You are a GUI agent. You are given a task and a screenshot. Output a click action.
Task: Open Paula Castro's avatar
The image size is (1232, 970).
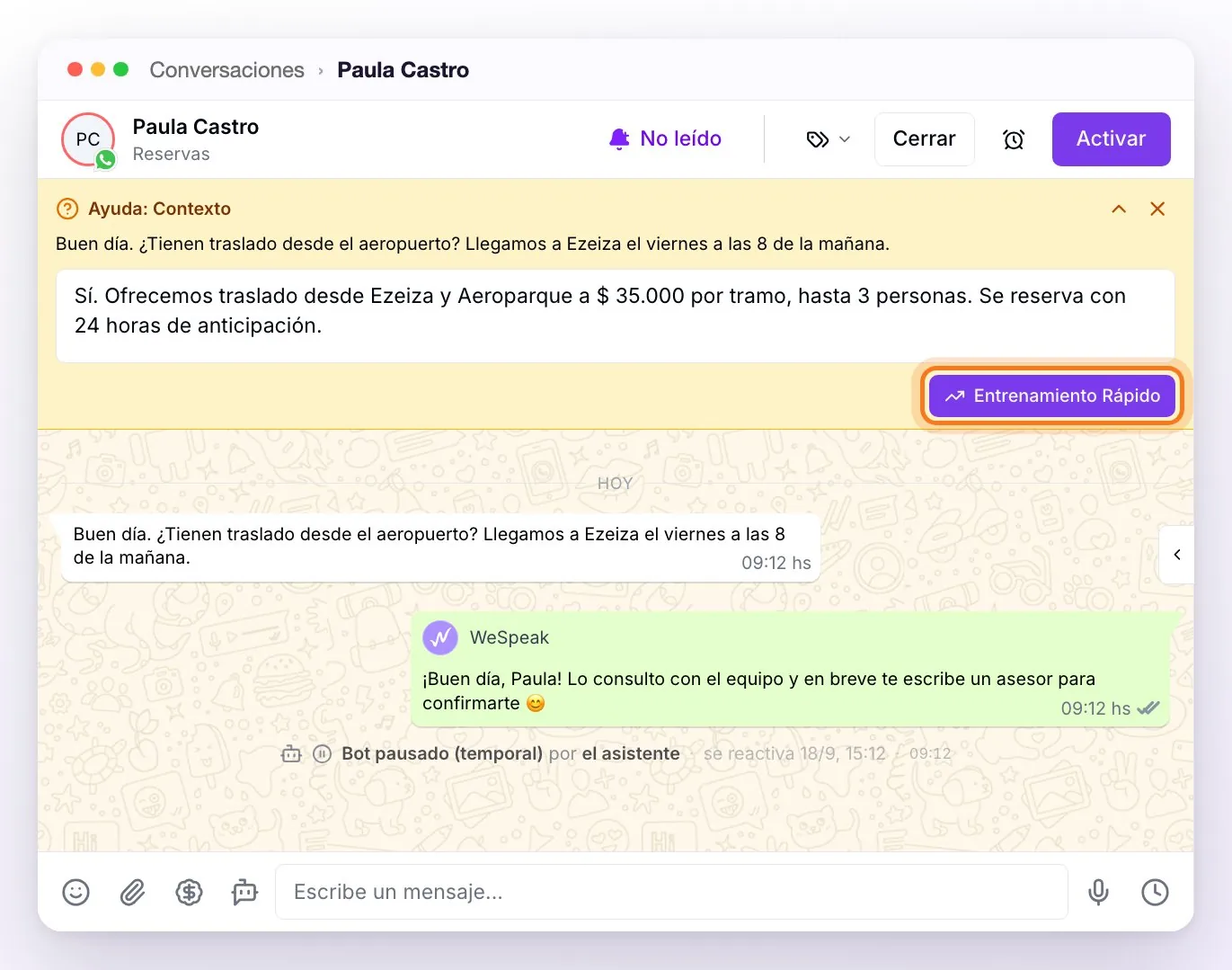pos(88,139)
